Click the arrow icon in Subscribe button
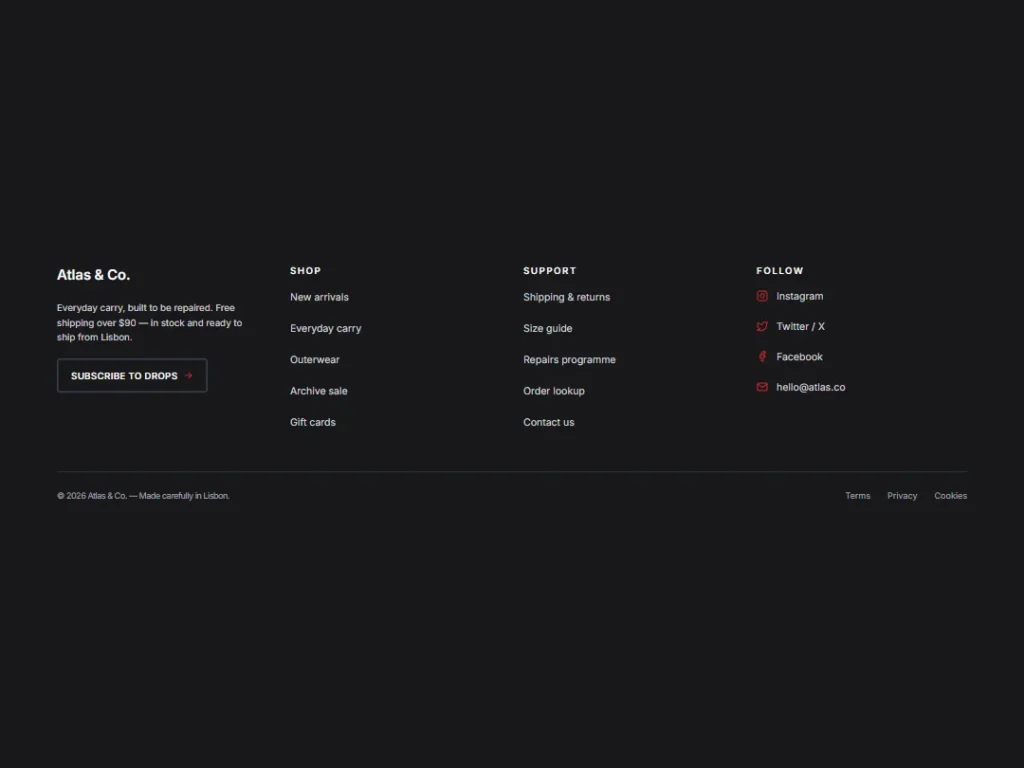The width and height of the screenshot is (1024, 768). point(189,376)
